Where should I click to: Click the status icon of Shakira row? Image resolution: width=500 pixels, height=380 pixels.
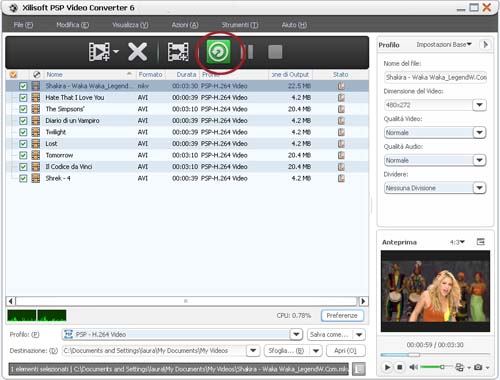[341, 86]
